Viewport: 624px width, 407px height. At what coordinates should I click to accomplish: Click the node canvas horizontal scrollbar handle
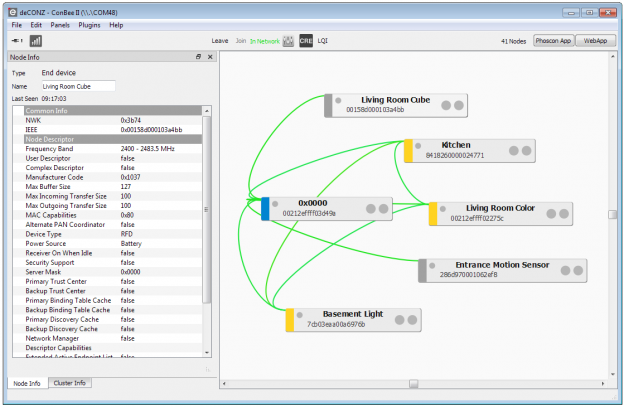point(413,383)
